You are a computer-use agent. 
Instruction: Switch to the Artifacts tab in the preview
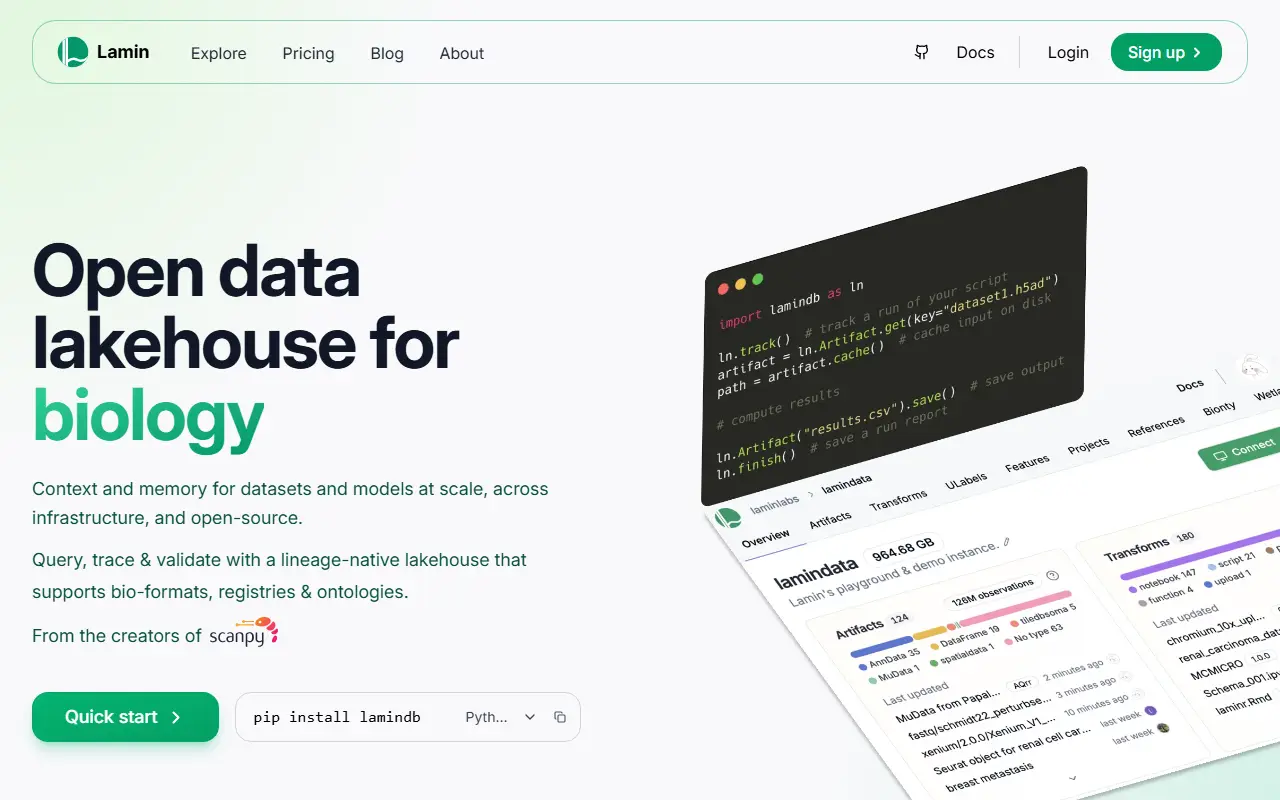[x=831, y=518]
